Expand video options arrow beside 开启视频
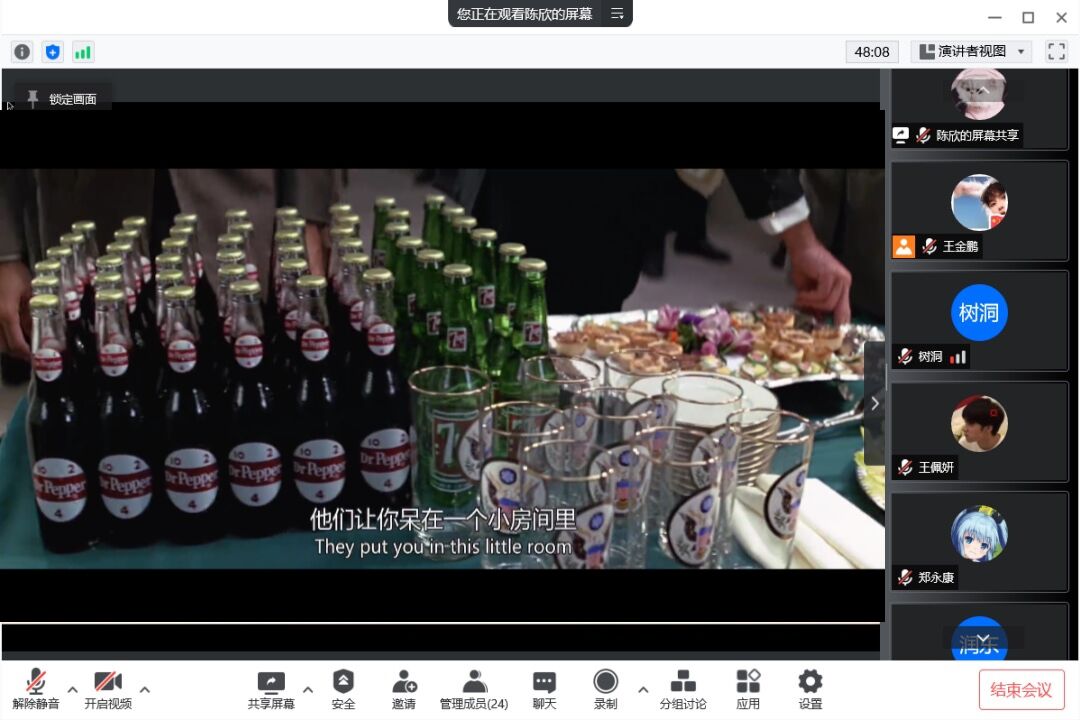Viewport: 1080px width, 720px height. coord(145,689)
